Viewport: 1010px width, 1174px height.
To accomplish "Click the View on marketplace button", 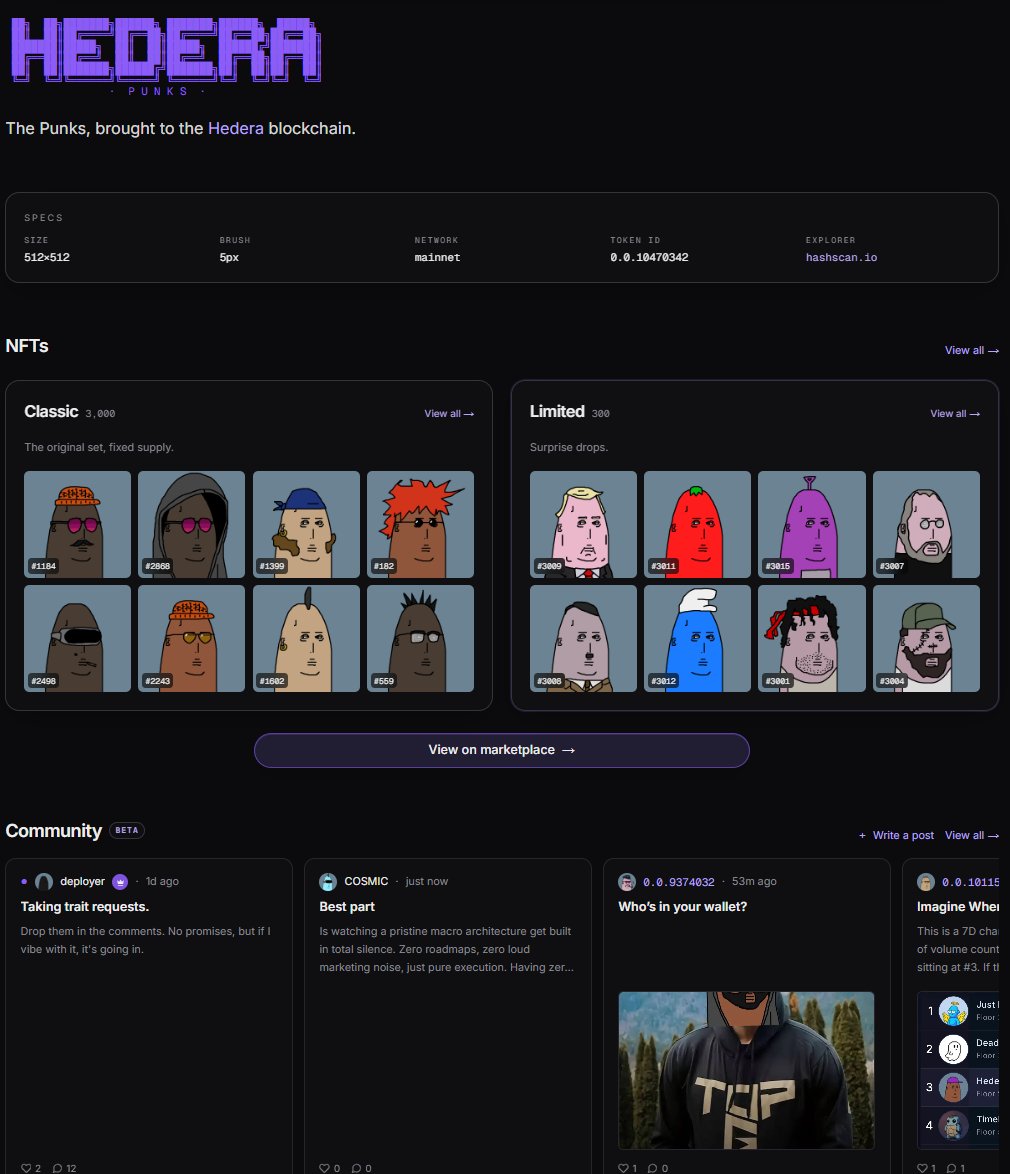I will coord(502,750).
